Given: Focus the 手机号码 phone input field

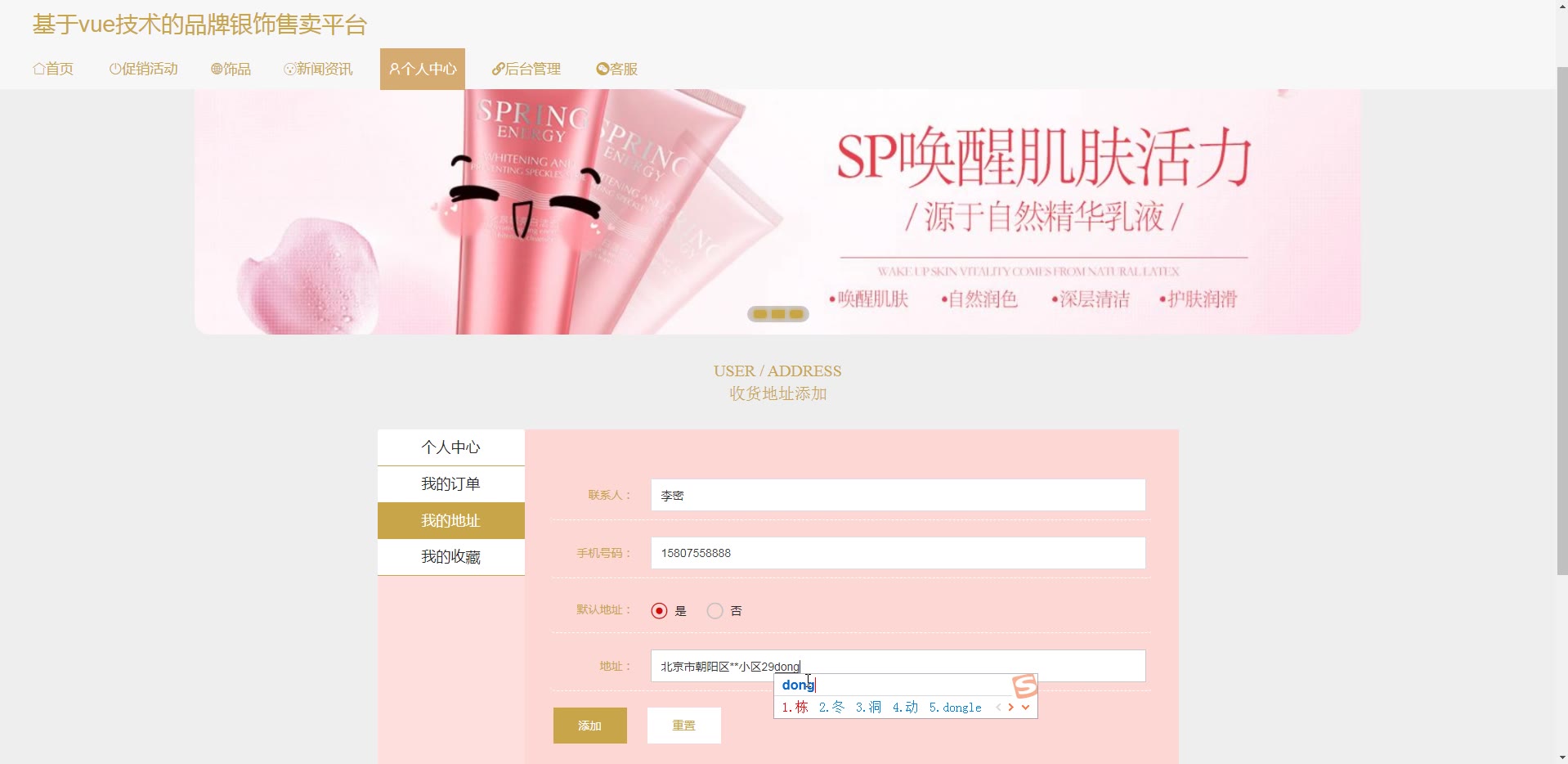Looking at the screenshot, I should click(x=898, y=553).
